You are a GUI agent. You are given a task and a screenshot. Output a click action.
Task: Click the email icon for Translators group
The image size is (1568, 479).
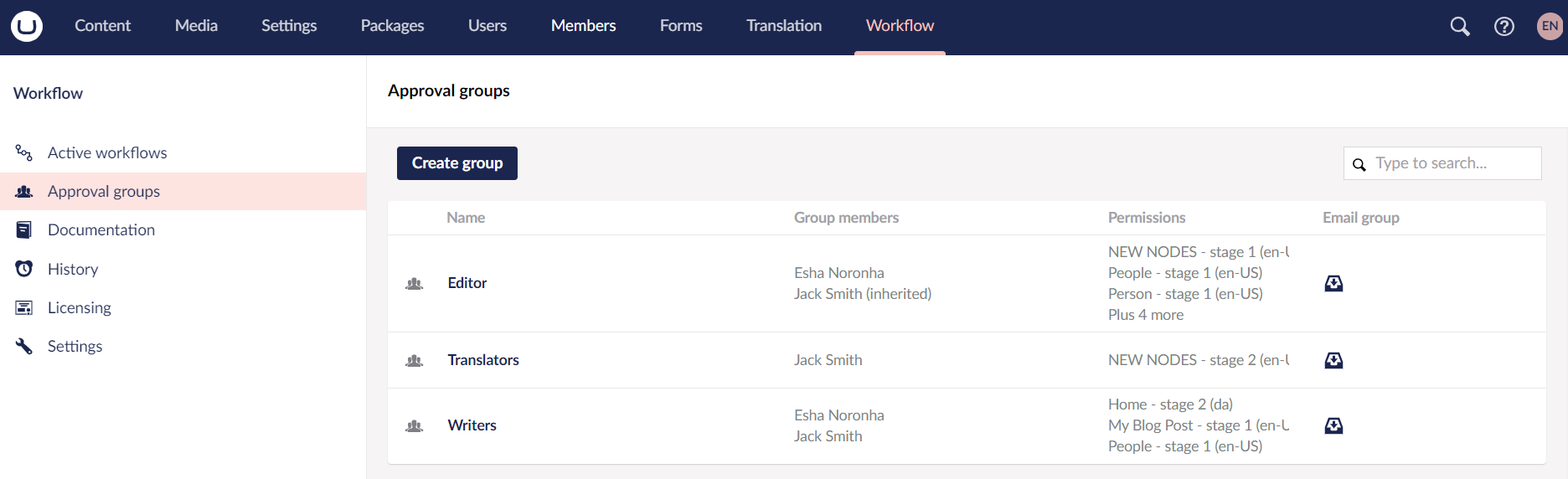1333,360
